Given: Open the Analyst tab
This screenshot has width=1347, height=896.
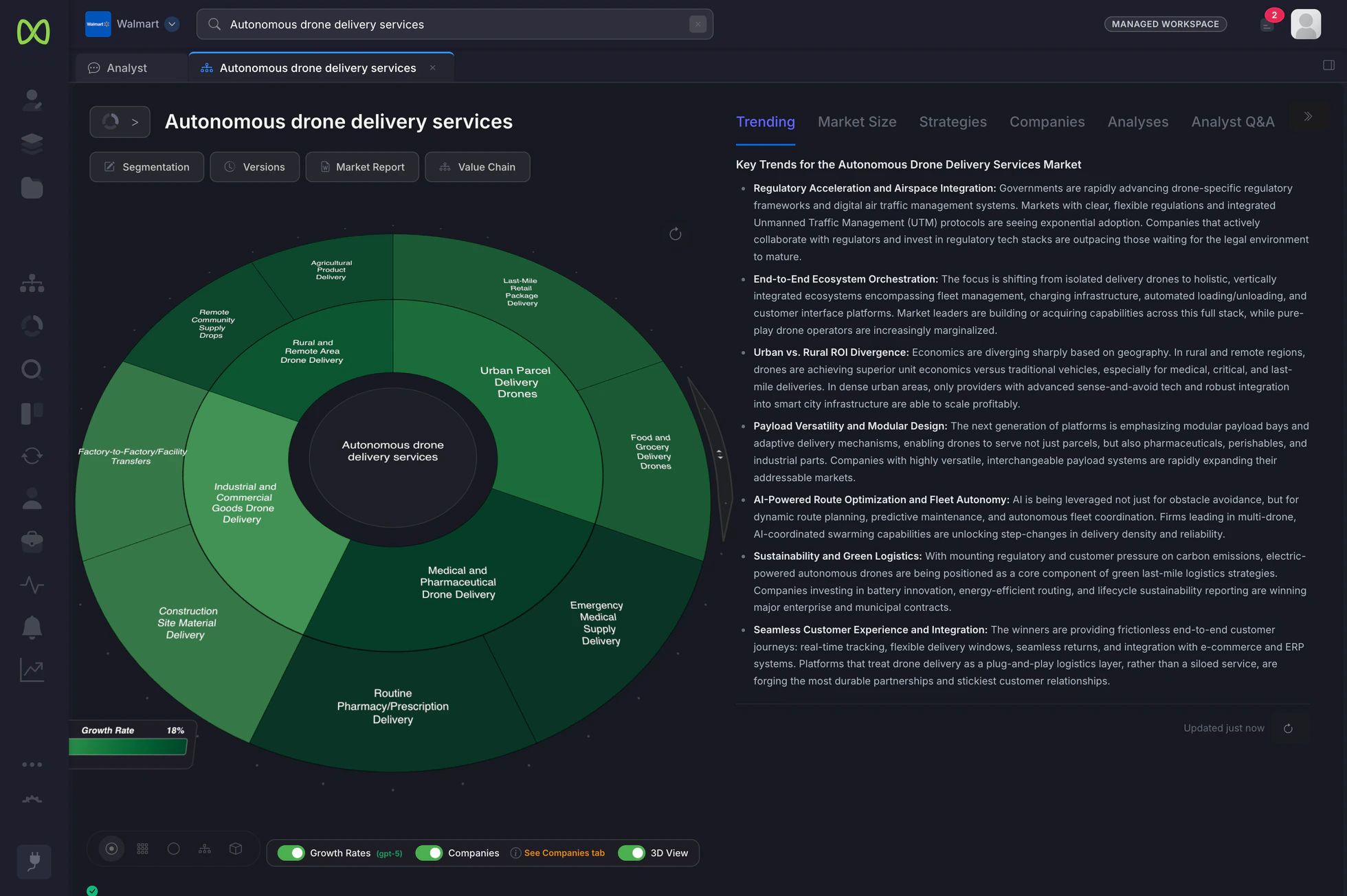Looking at the screenshot, I should tap(127, 68).
